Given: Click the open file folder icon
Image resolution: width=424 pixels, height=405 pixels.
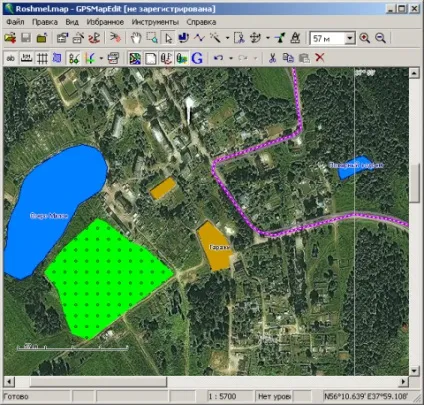Looking at the screenshot, I should tap(10, 38).
